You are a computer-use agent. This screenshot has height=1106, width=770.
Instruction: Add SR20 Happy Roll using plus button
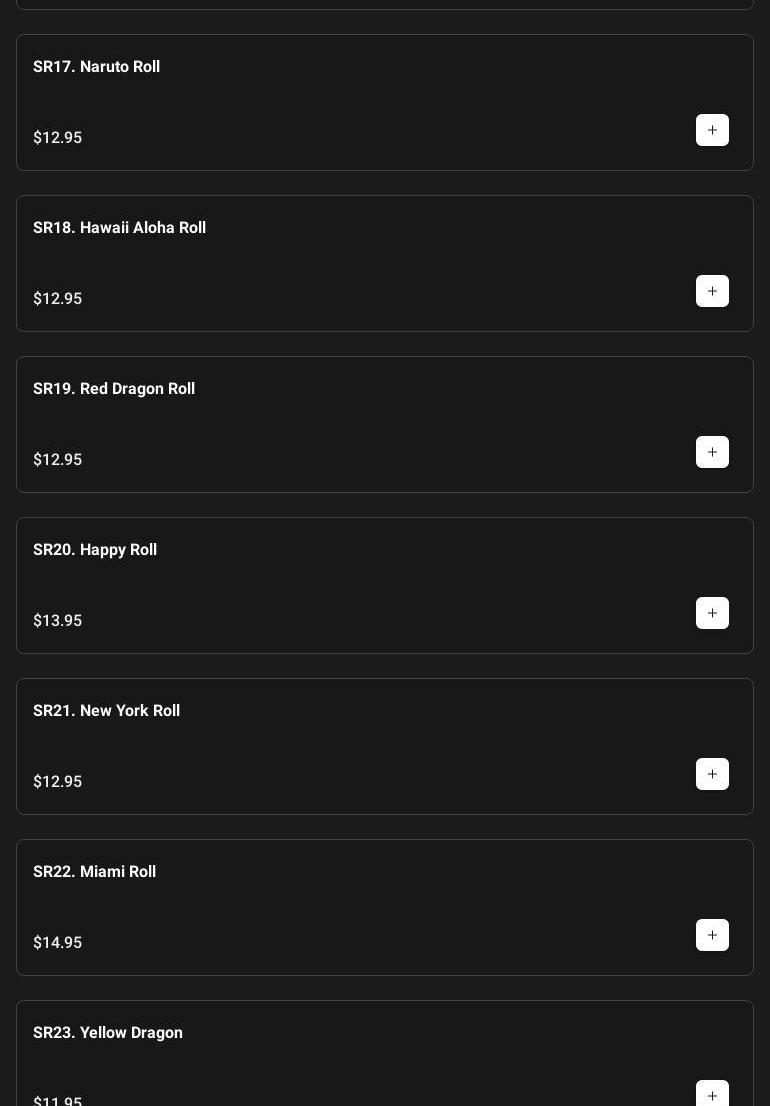[x=712, y=613]
